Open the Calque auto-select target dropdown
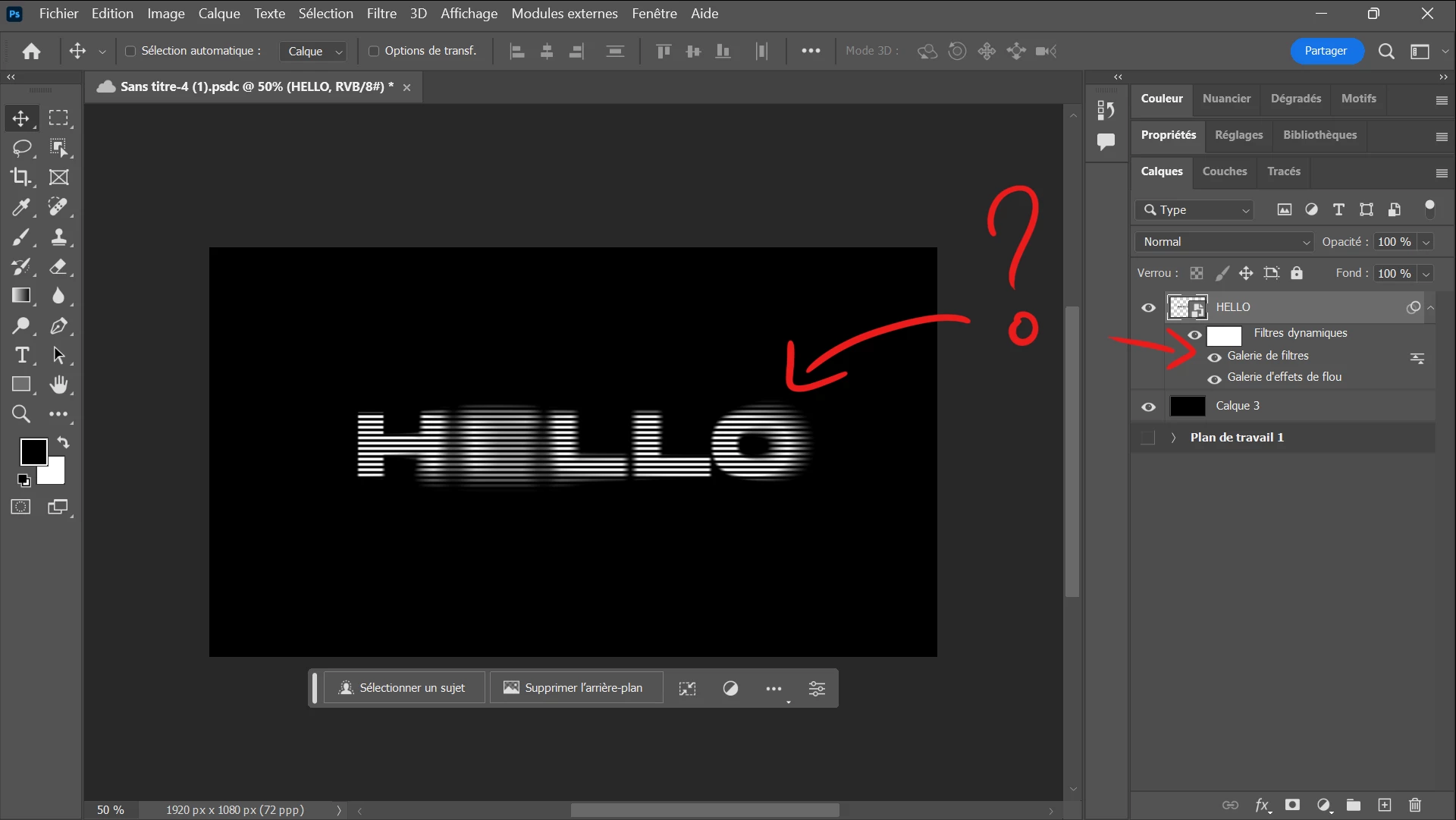 point(314,51)
